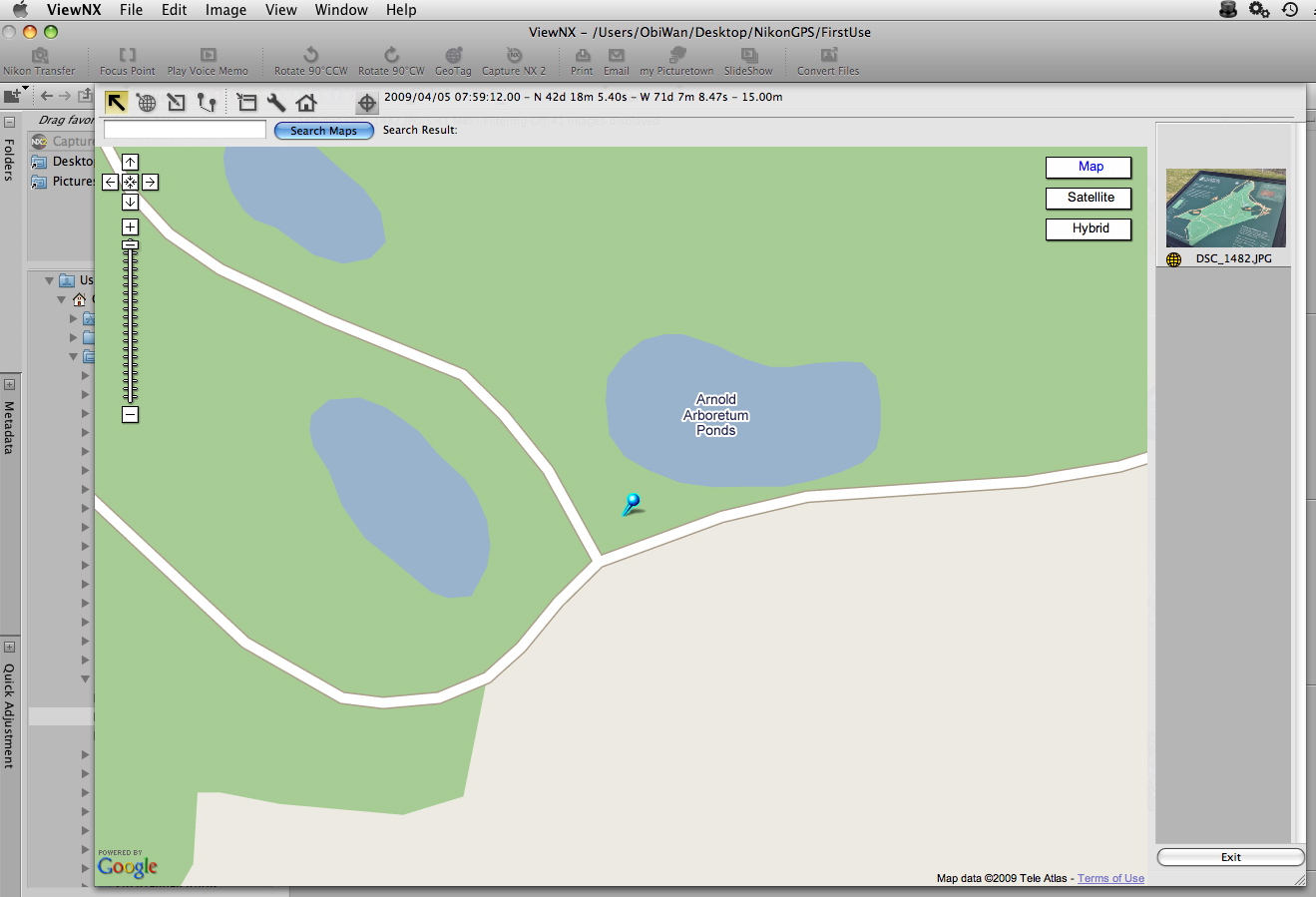This screenshot has width=1316, height=897.
Task: Pan the map down
Action: (x=131, y=202)
